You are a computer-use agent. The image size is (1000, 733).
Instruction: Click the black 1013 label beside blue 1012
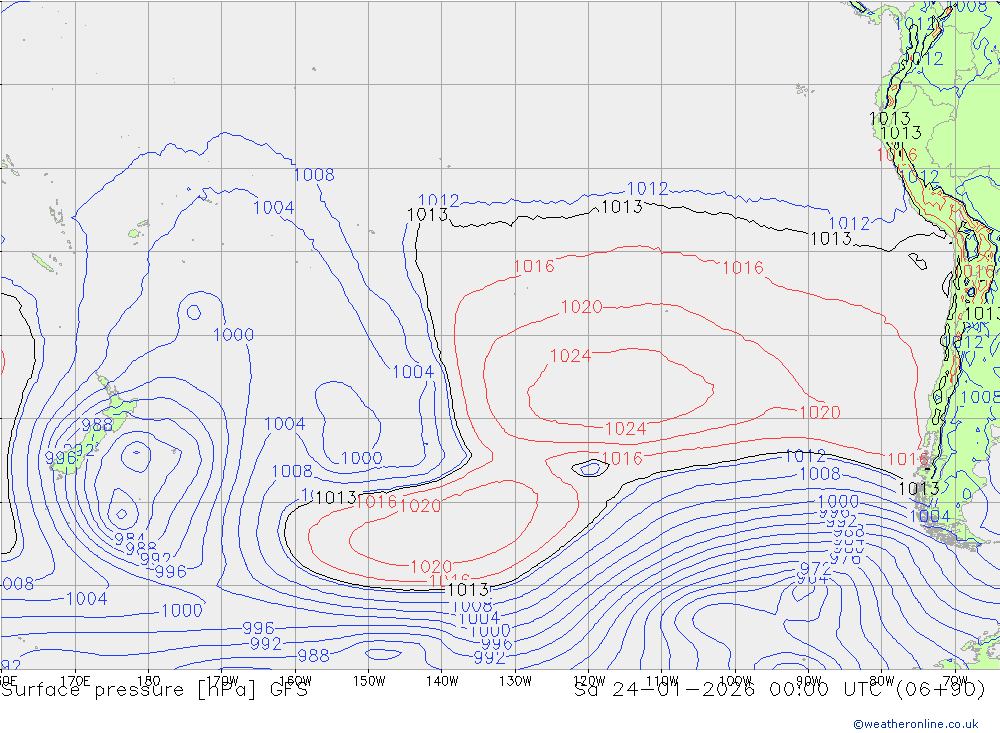pyautogui.click(x=428, y=215)
